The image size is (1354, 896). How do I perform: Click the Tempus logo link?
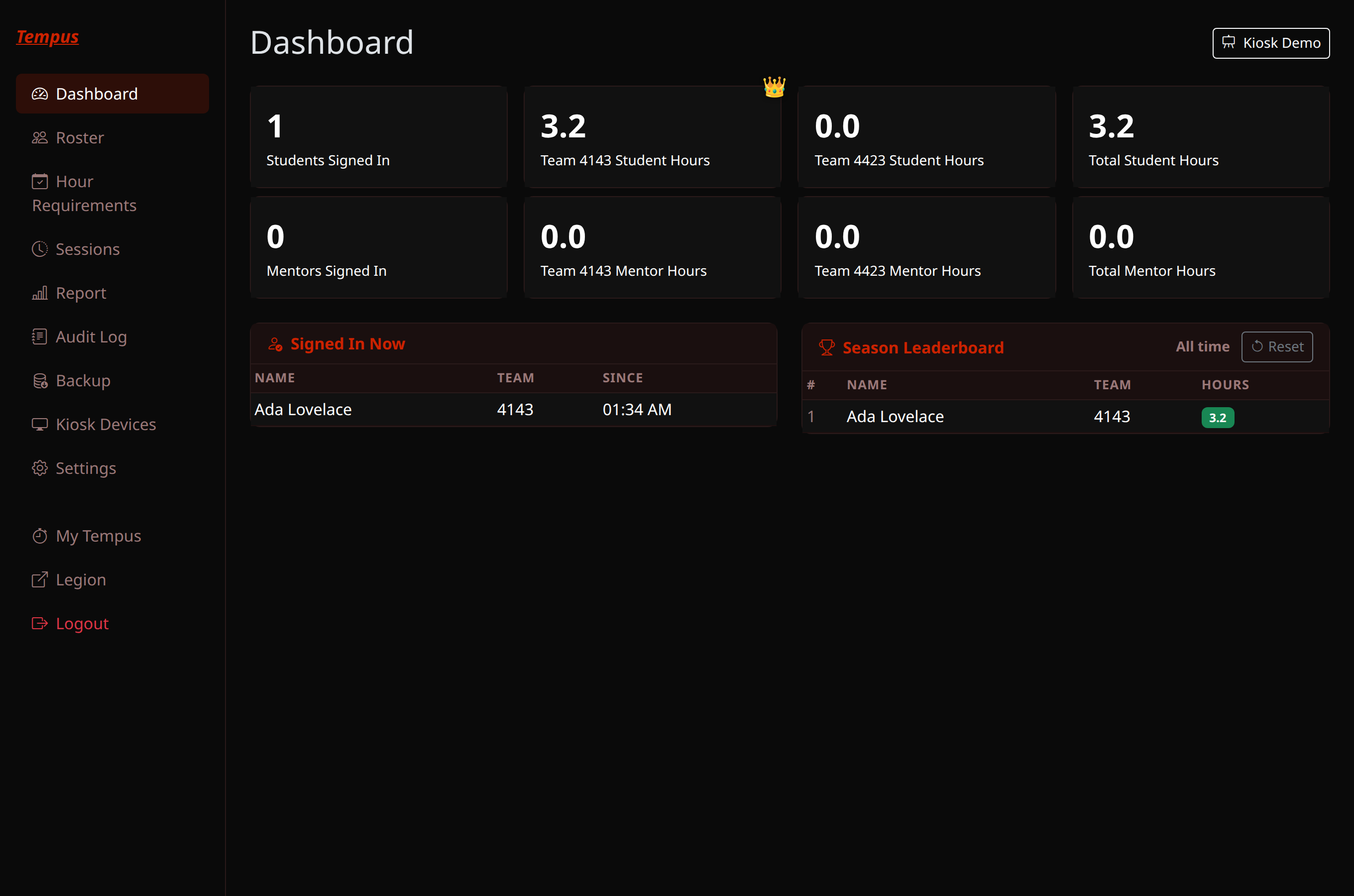coord(47,36)
